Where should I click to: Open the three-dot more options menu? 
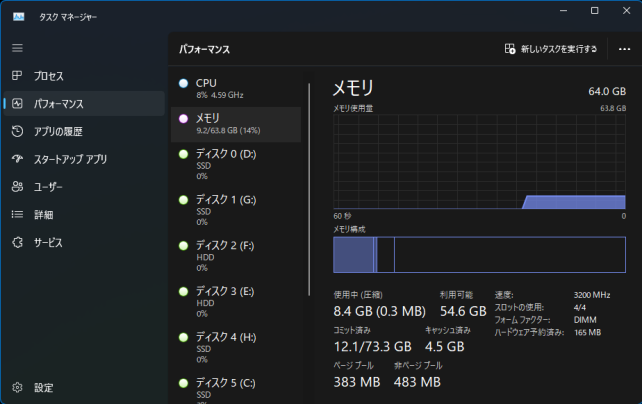[x=625, y=48]
